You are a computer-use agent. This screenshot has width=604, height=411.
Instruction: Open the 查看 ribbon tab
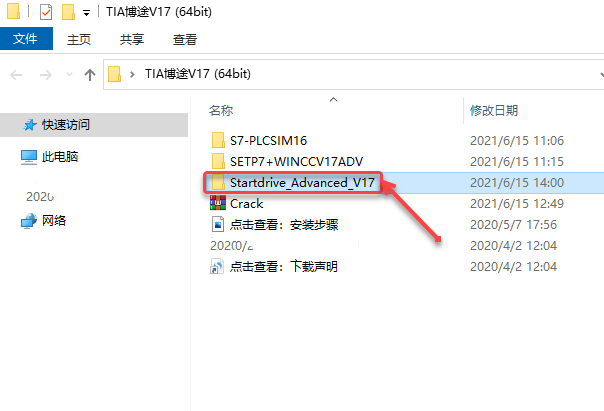[185, 39]
